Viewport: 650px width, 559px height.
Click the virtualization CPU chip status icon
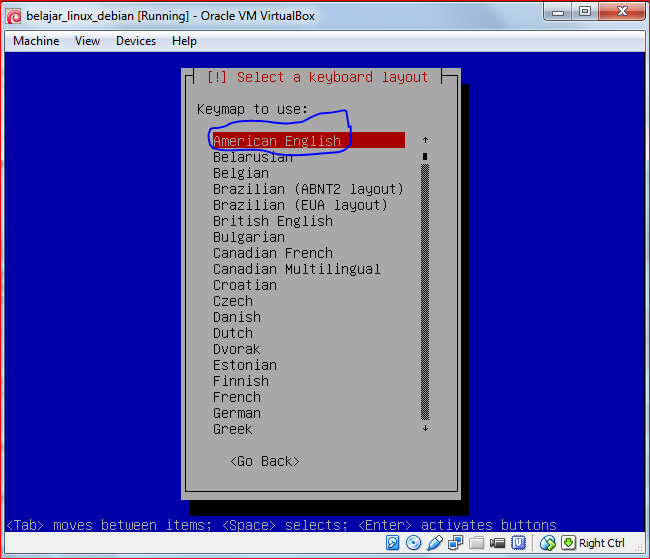click(x=518, y=543)
